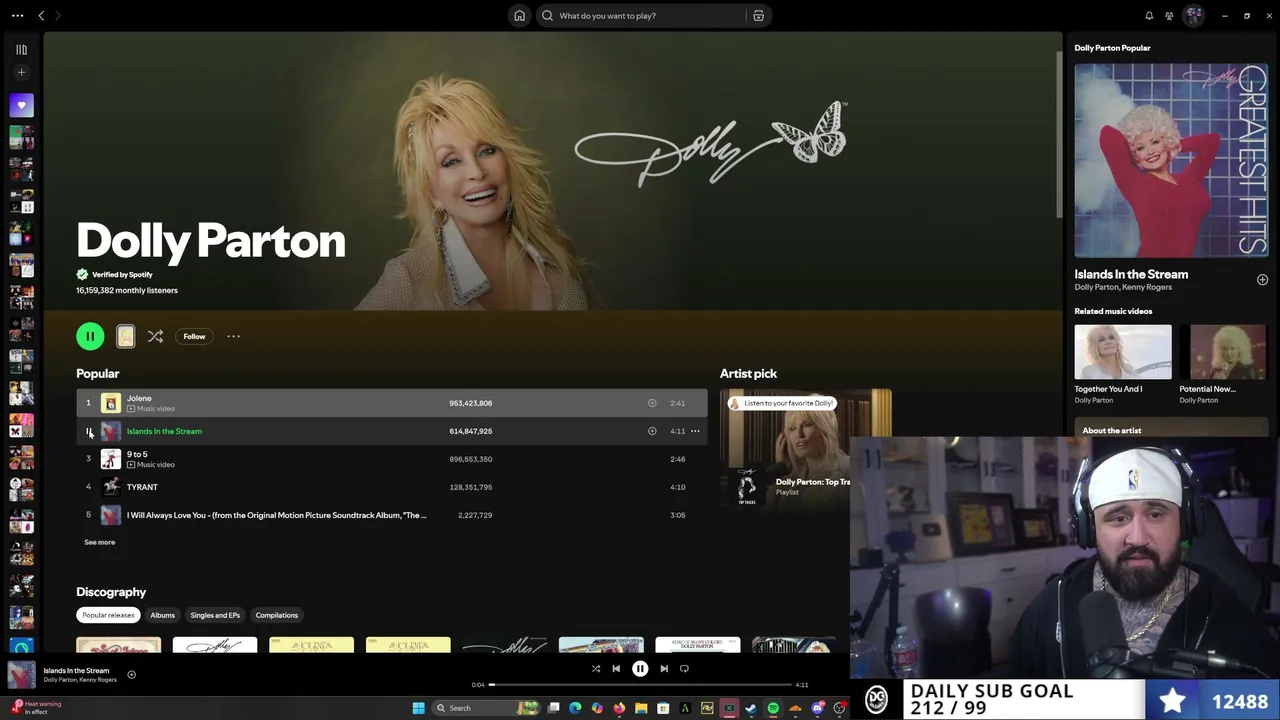Open the Windows Start menu
The width and height of the screenshot is (1280, 720).
coord(418,708)
